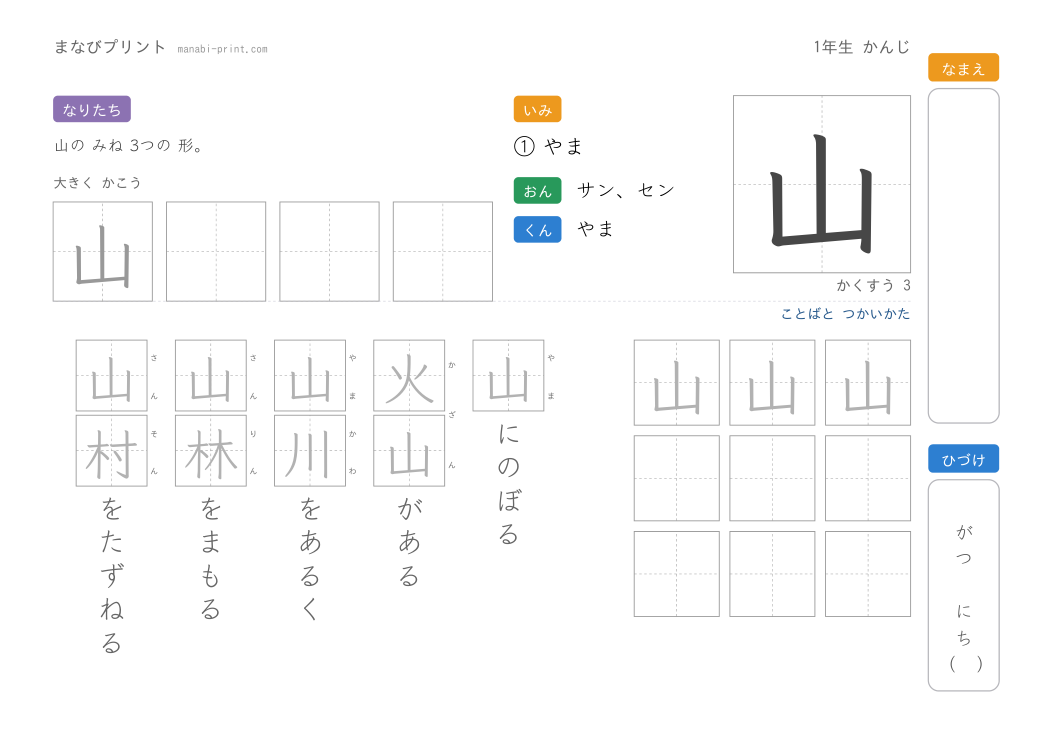Click the 川 kanji practice box

pos(310,451)
